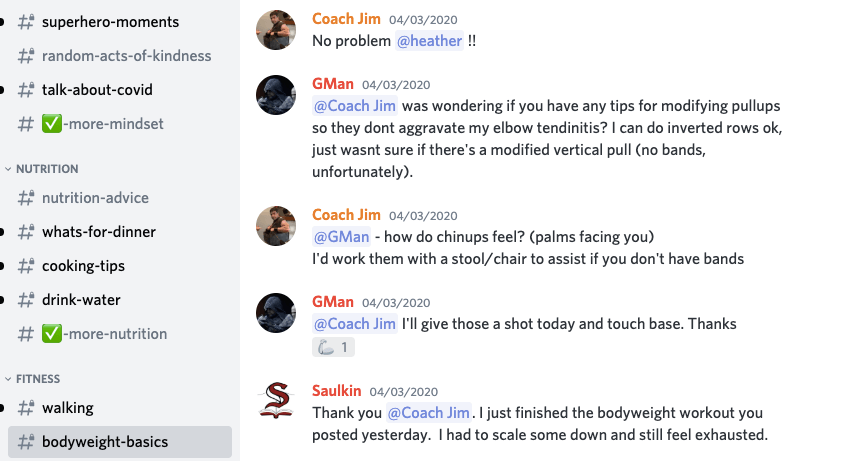This screenshot has width=843, height=461.
Task: Collapse the NUTRITION category
Action: [47, 169]
